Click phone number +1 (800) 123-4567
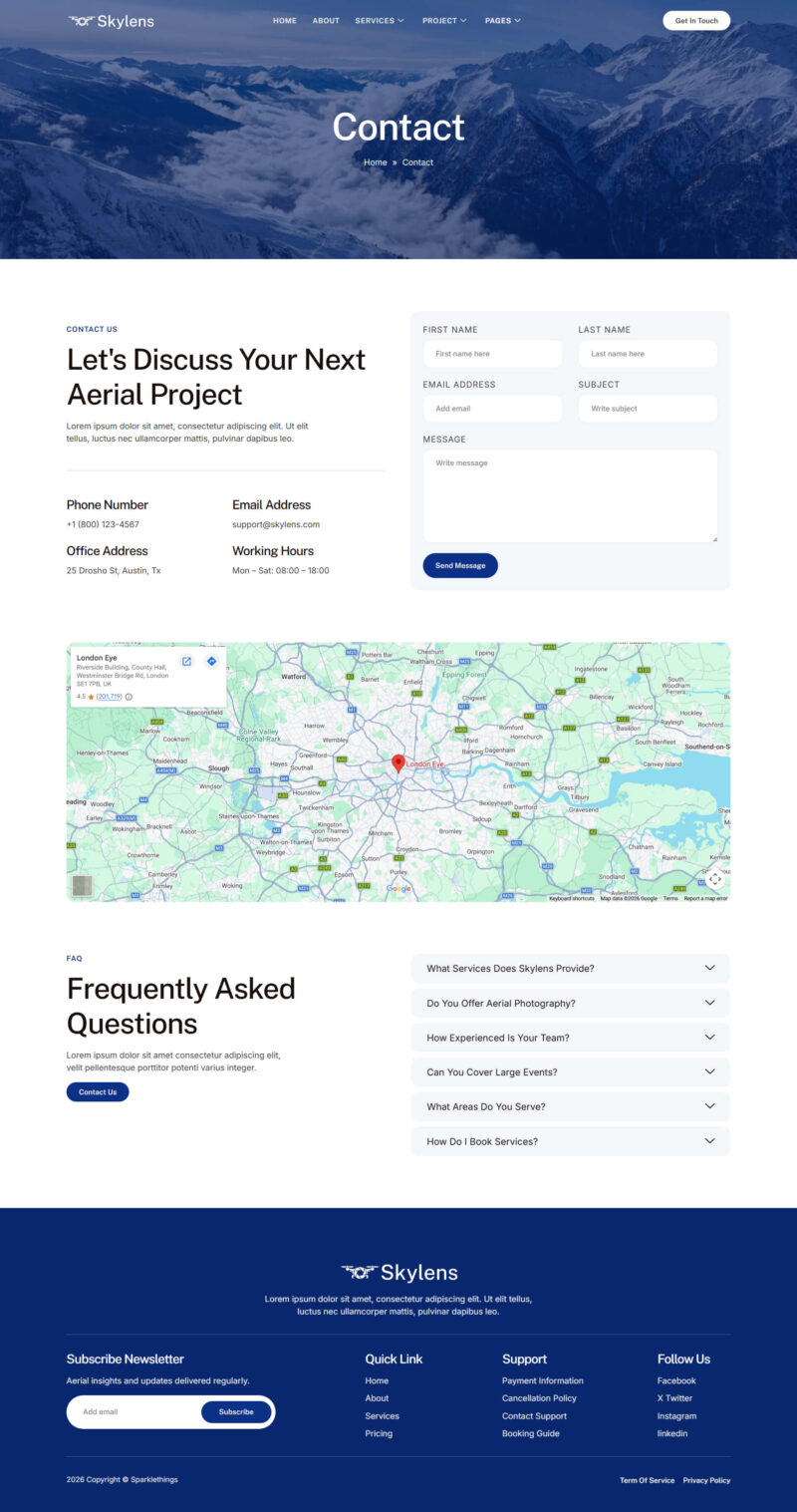This screenshot has width=797, height=1512. [x=103, y=524]
